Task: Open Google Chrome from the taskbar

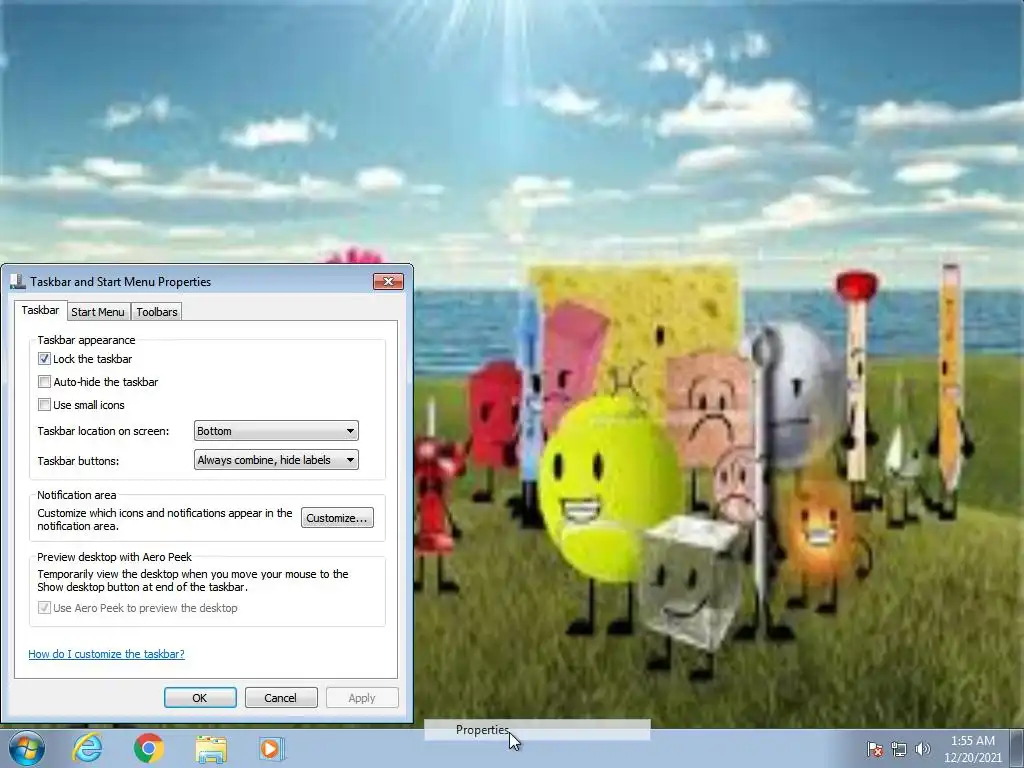Action: [x=148, y=748]
